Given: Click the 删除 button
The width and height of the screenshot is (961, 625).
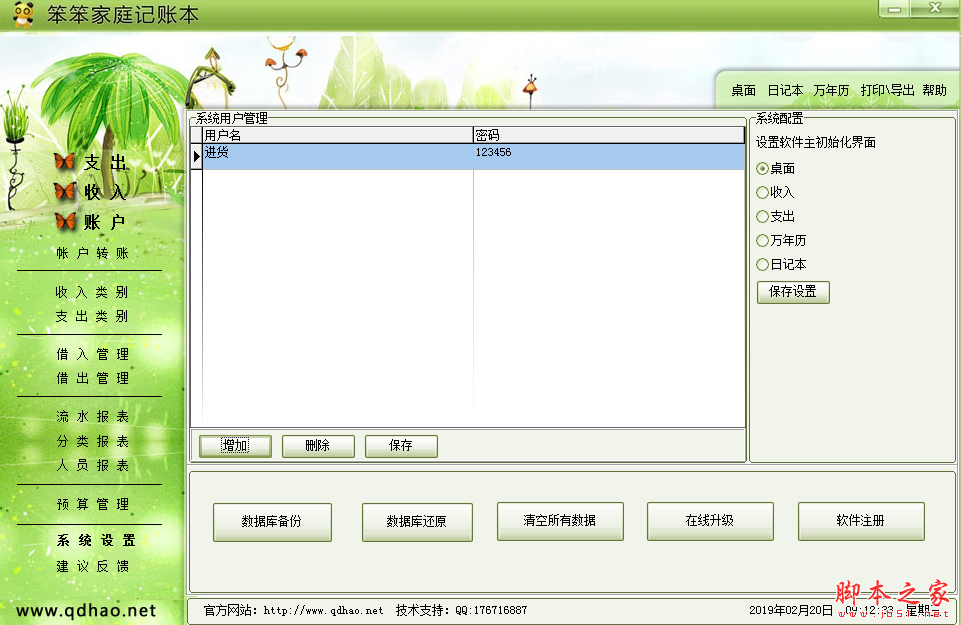Looking at the screenshot, I should pyautogui.click(x=318, y=446).
